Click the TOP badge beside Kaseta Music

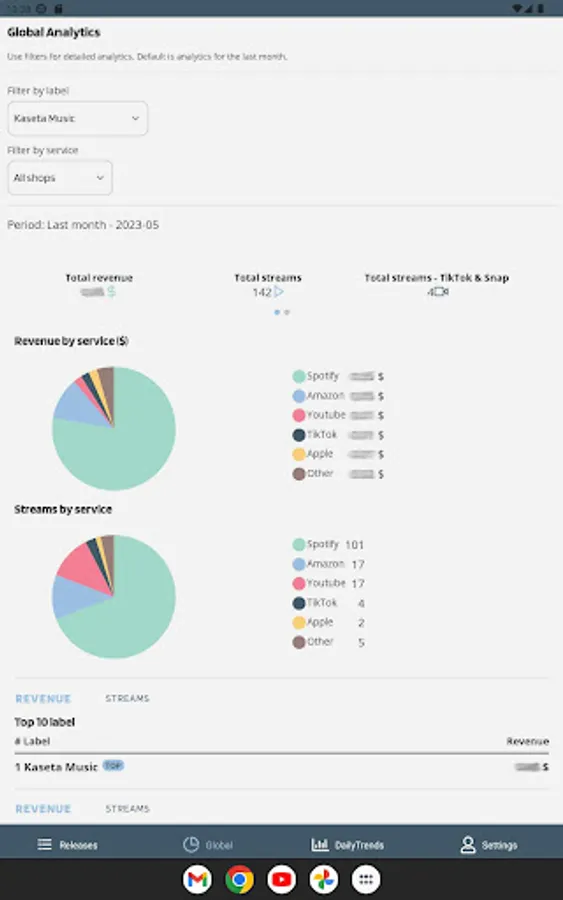click(113, 765)
